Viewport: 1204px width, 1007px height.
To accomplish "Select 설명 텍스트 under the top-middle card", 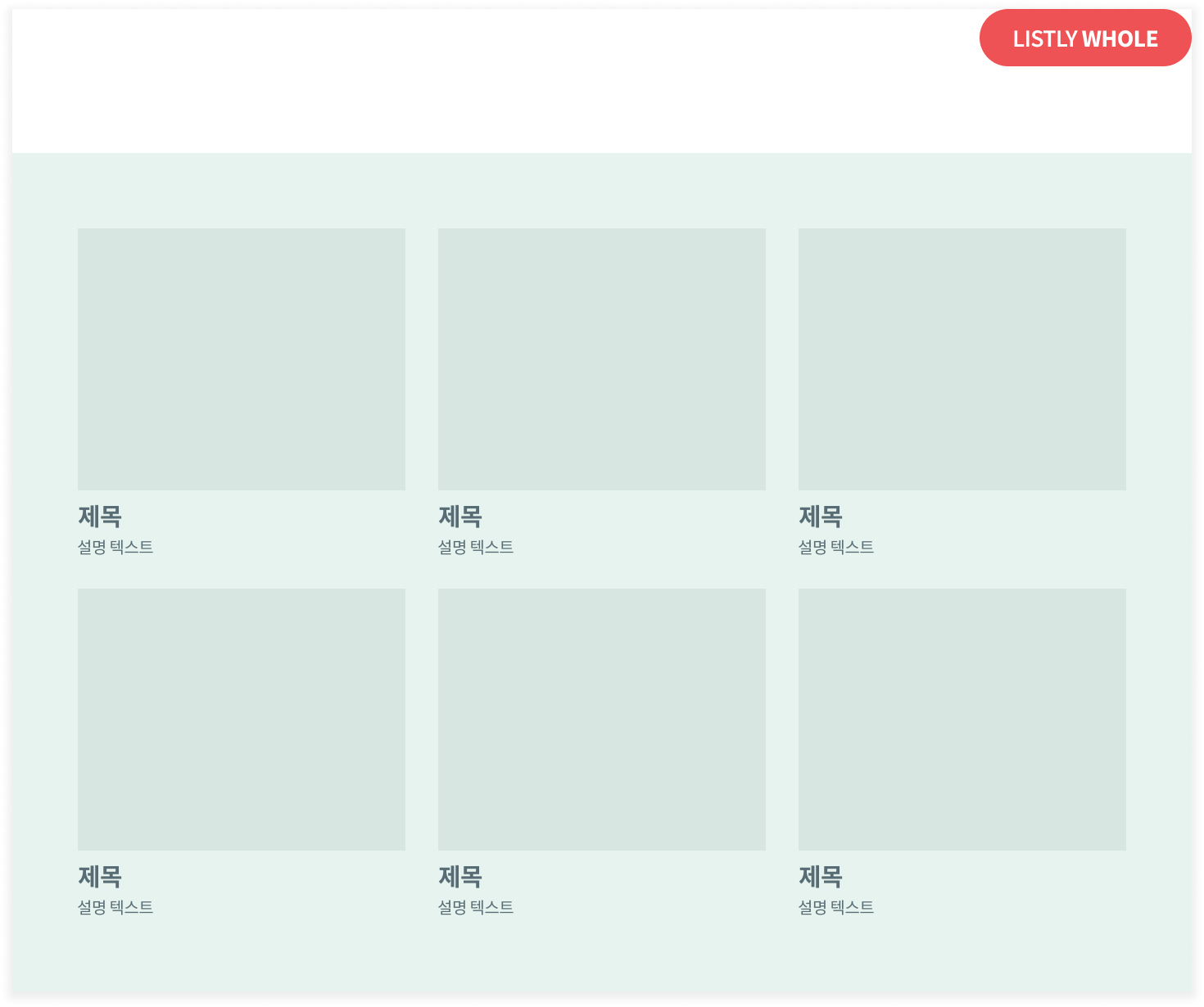I will pos(476,547).
